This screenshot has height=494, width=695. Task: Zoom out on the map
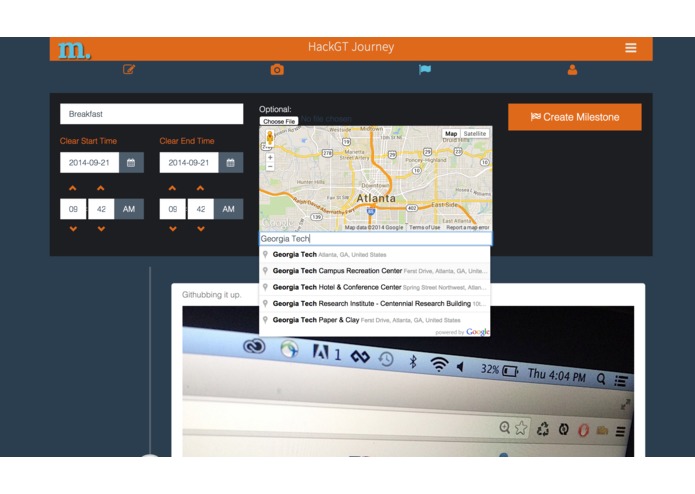click(x=270, y=167)
